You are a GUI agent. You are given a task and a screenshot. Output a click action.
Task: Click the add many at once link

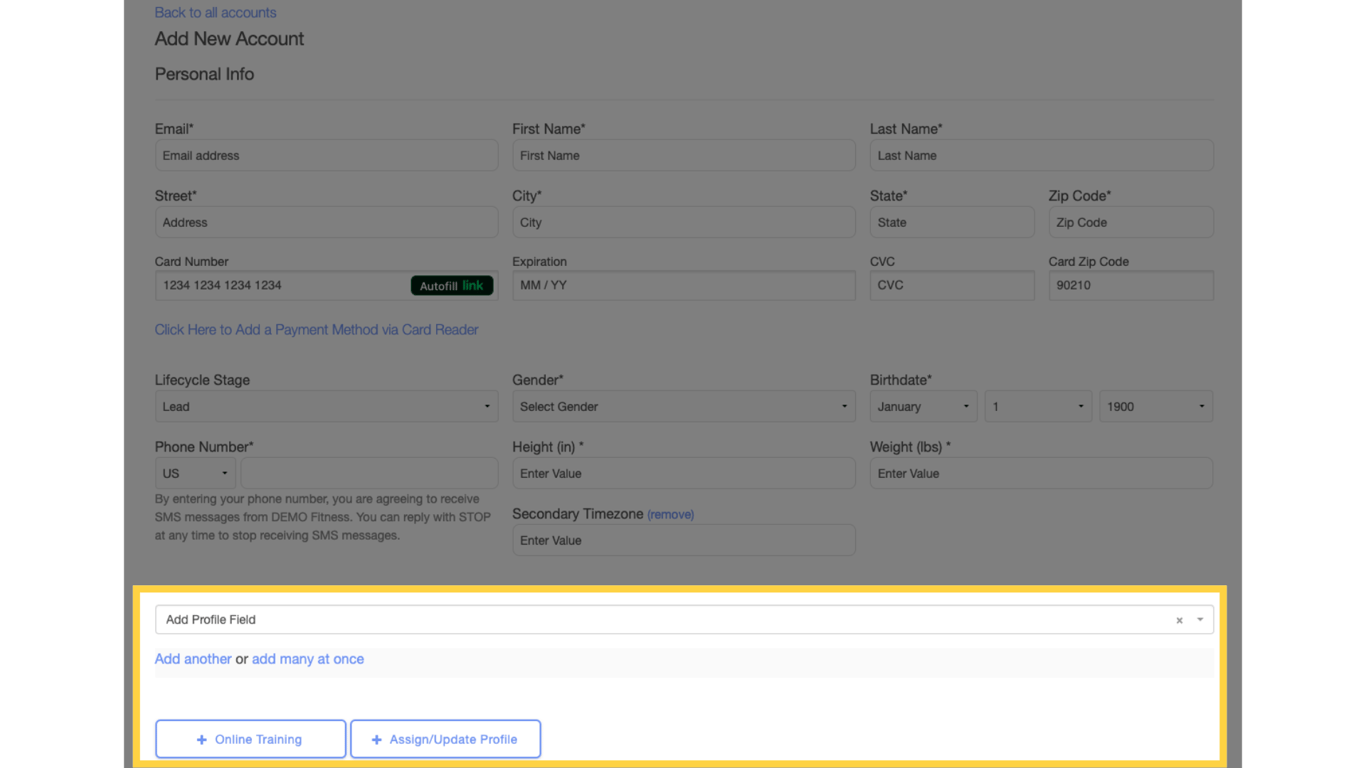[x=307, y=659]
